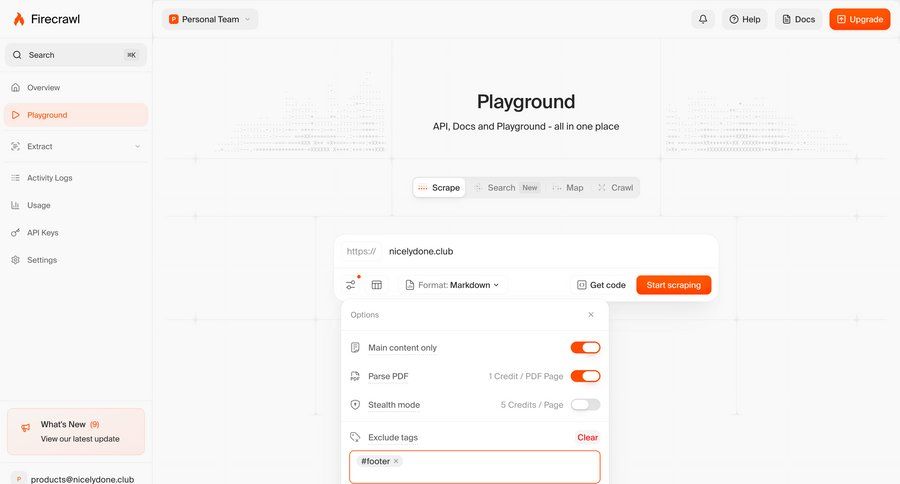
Task: Click the notifications bell icon
Action: [x=703, y=19]
